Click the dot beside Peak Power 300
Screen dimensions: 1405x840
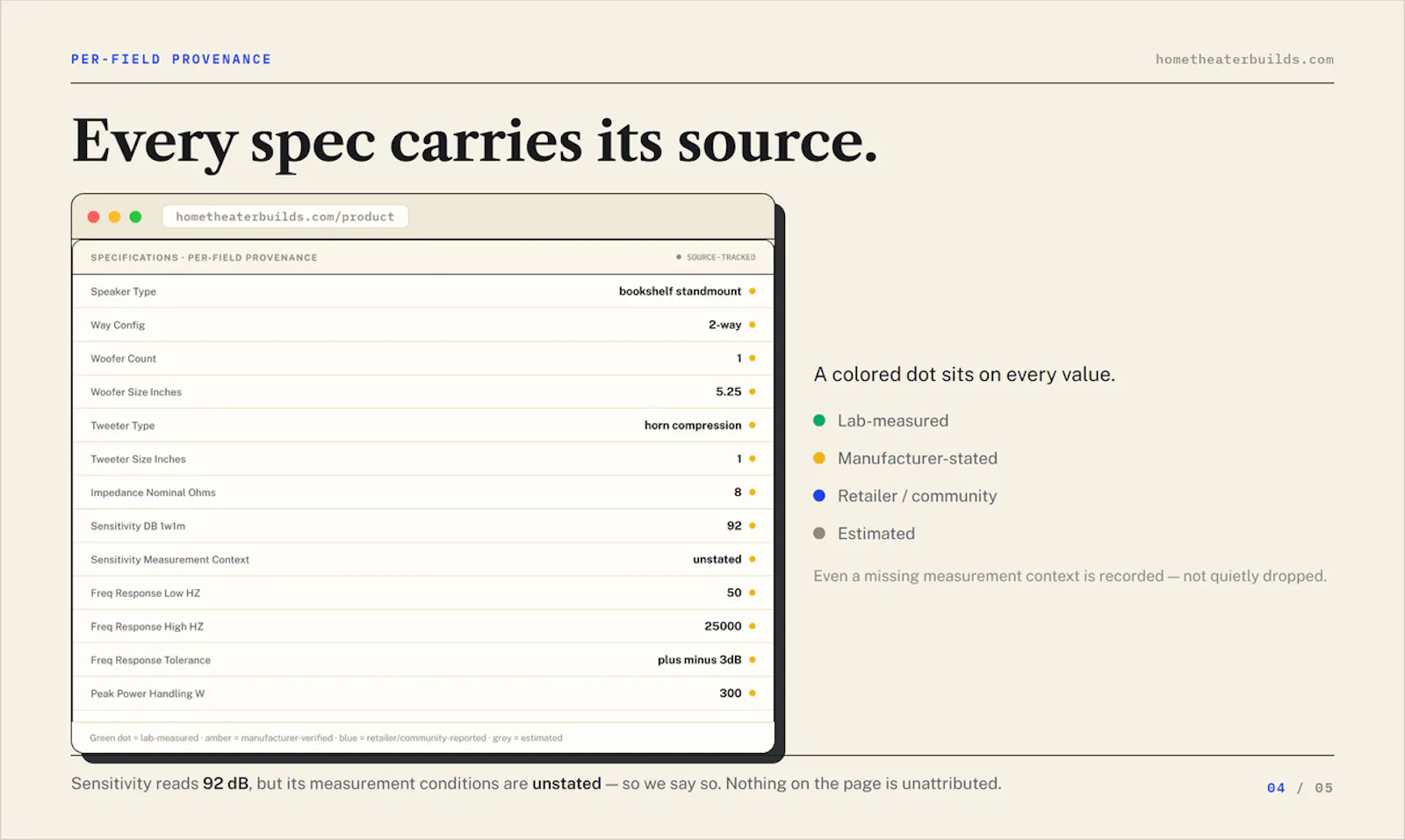753,693
